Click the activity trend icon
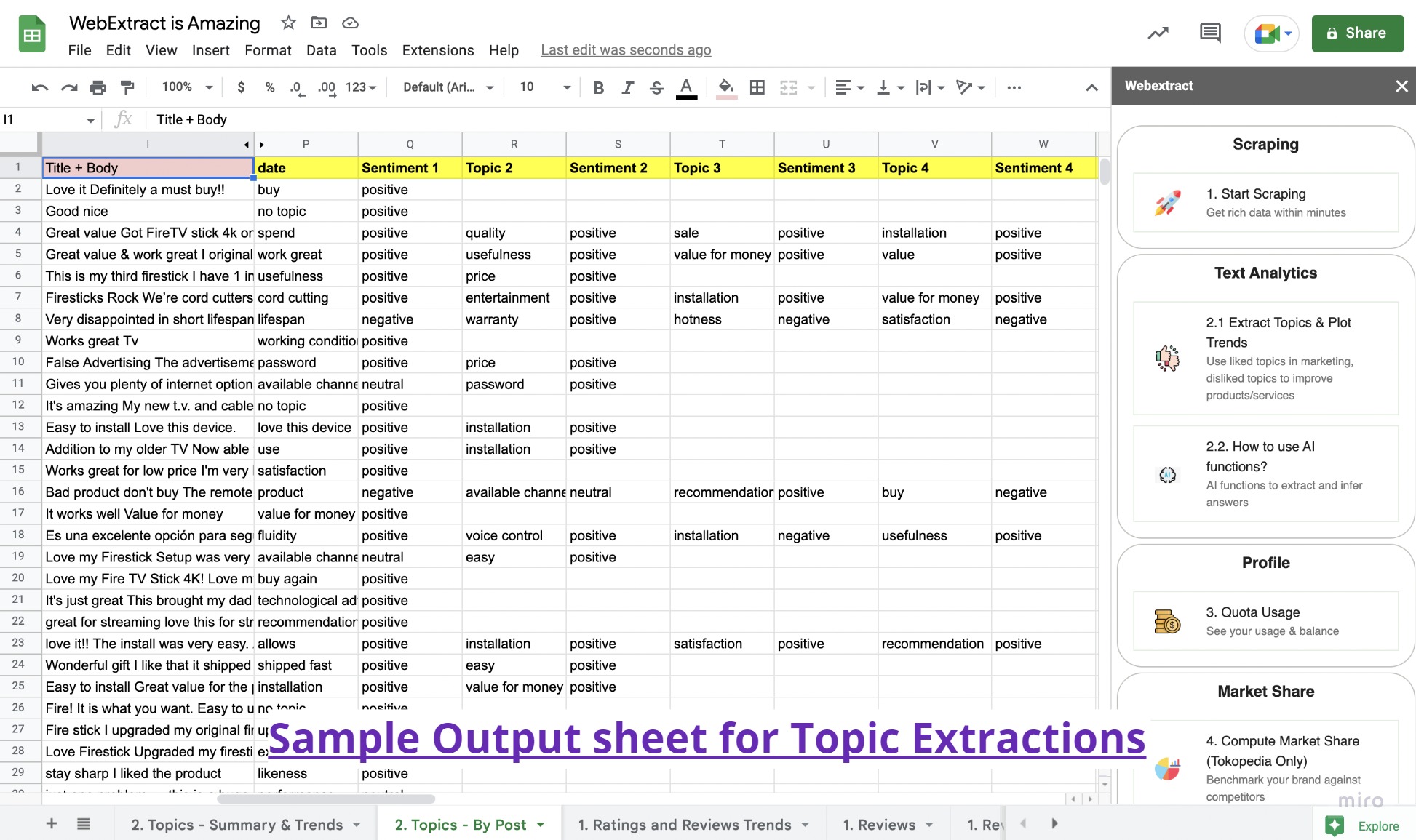Image resolution: width=1416 pixels, height=840 pixels. [x=1158, y=33]
